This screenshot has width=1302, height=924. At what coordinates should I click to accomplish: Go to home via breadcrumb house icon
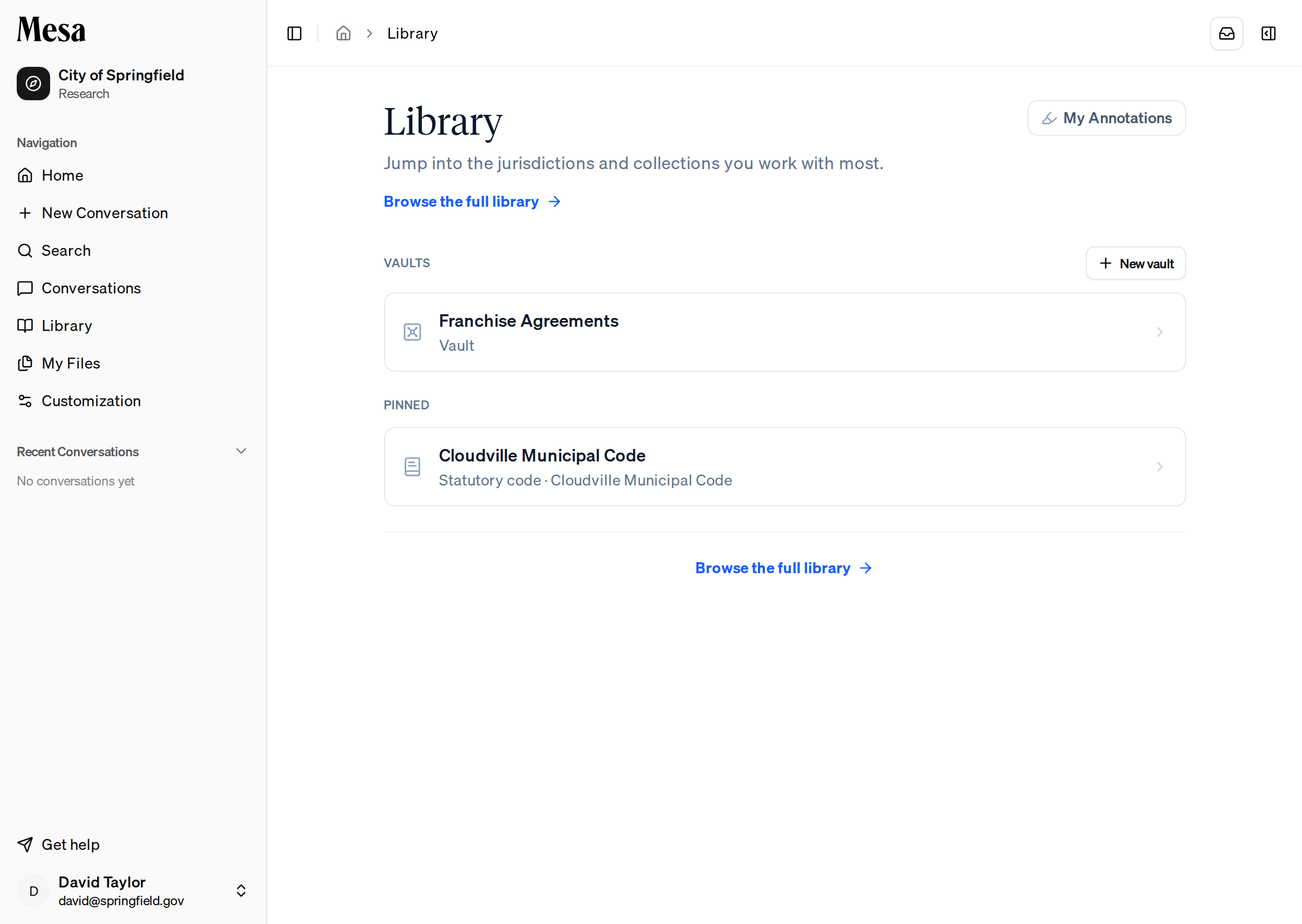coord(343,33)
